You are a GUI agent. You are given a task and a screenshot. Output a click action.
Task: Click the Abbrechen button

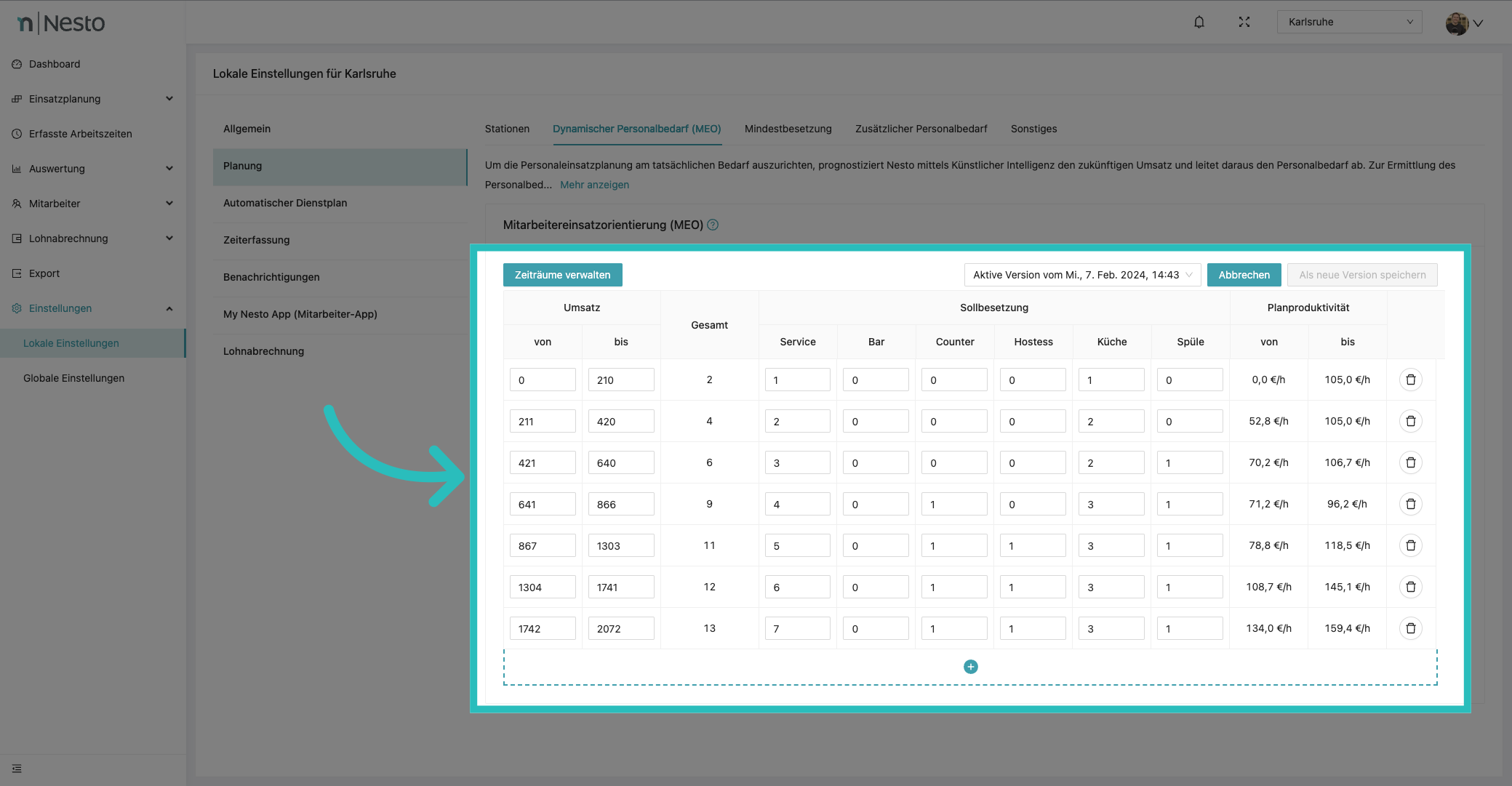coord(1244,275)
